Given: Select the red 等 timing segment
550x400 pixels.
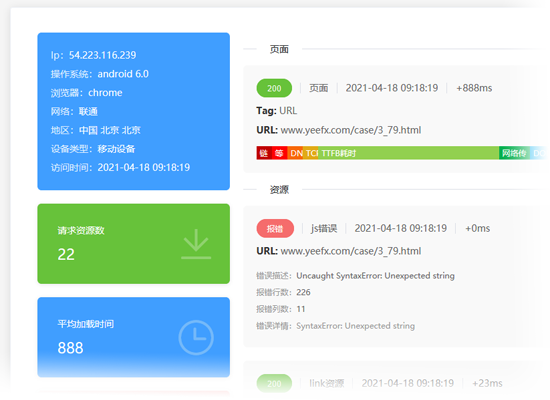Looking at the screenshot, I should pyautogui.click(x=279, y=153).
